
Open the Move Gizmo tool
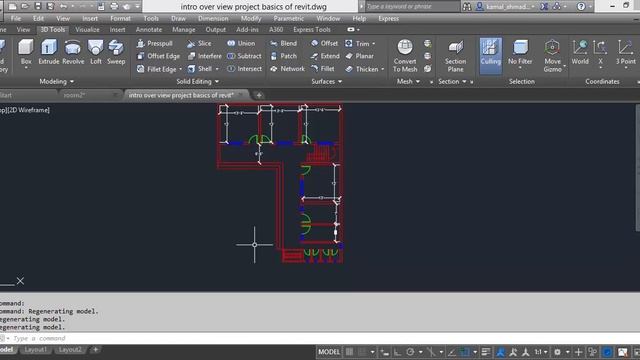tap(552, 56)
